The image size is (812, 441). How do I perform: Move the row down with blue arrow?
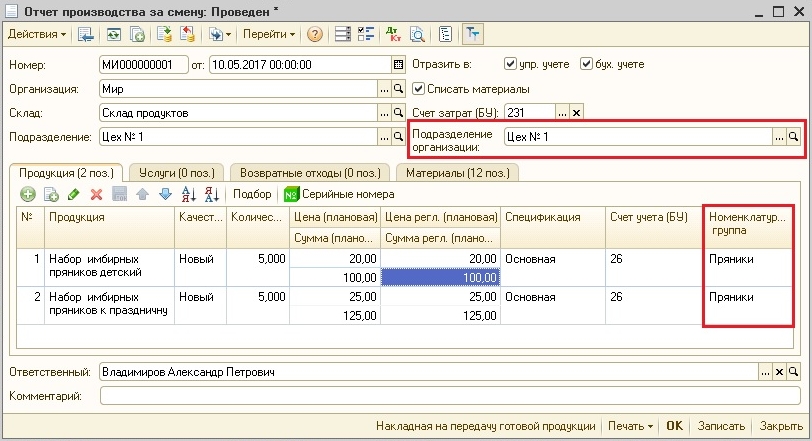pos(165,195)
